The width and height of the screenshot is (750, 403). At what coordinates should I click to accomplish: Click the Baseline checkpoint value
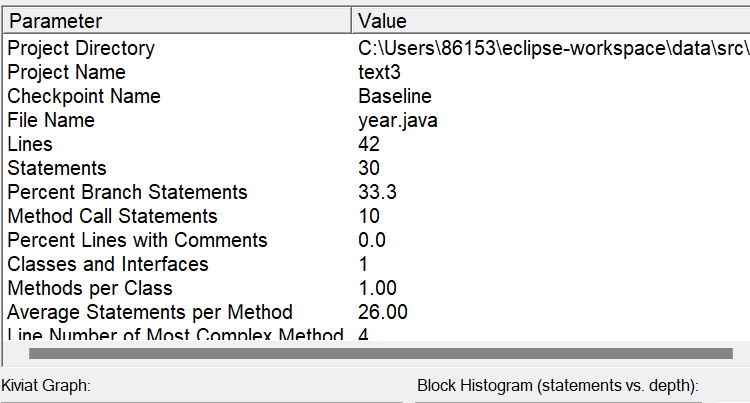pyautogui.click(x=395, y=96)
